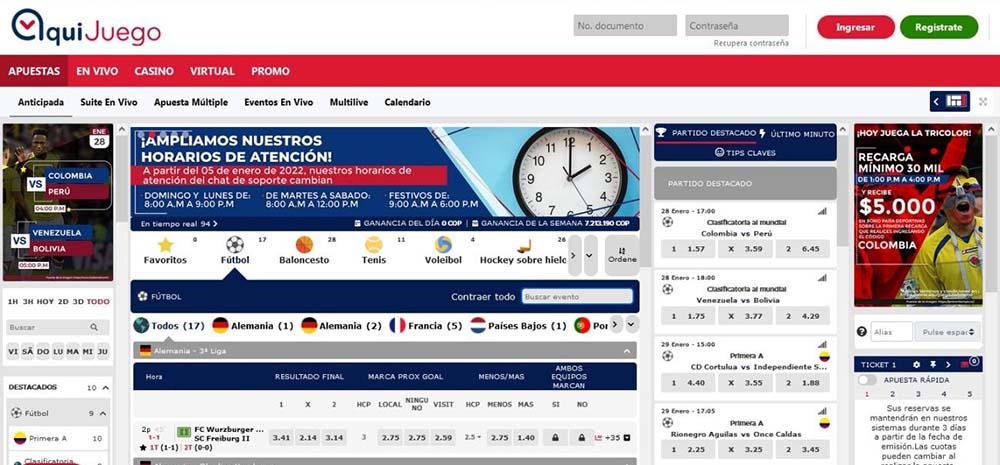1000x465 pixels.
Task: Switch to the Último Minuto tab
Action: pyautogui.click(x=797, y=134)
